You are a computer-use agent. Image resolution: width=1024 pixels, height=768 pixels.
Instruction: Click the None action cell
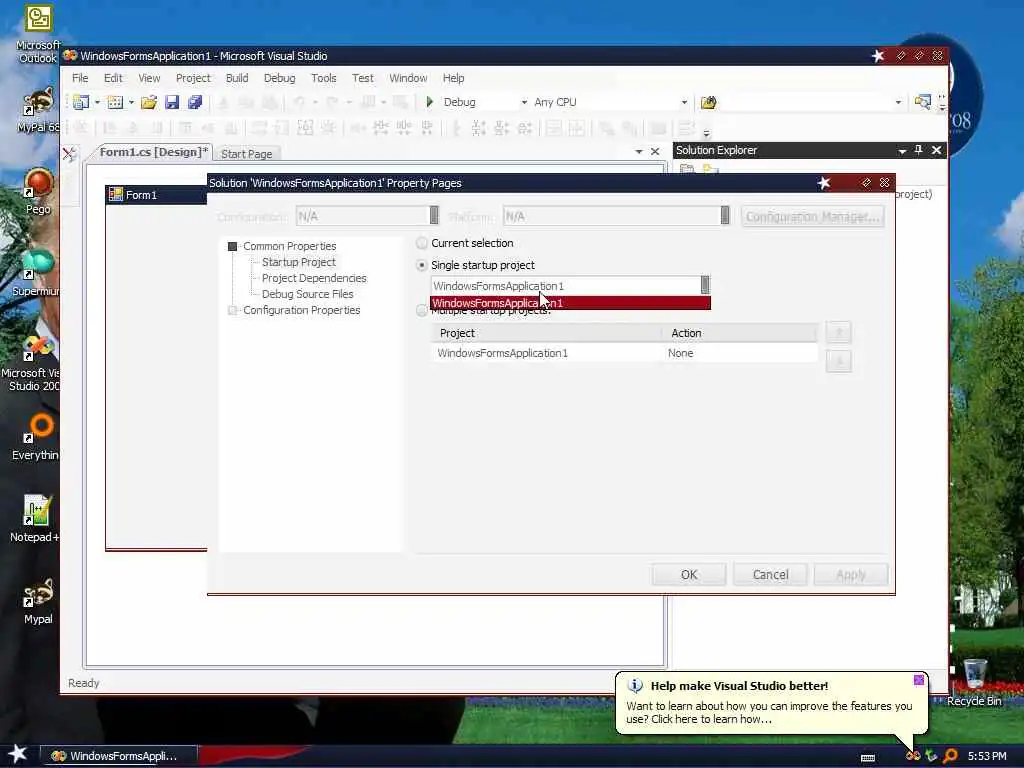tap(740, 353)
